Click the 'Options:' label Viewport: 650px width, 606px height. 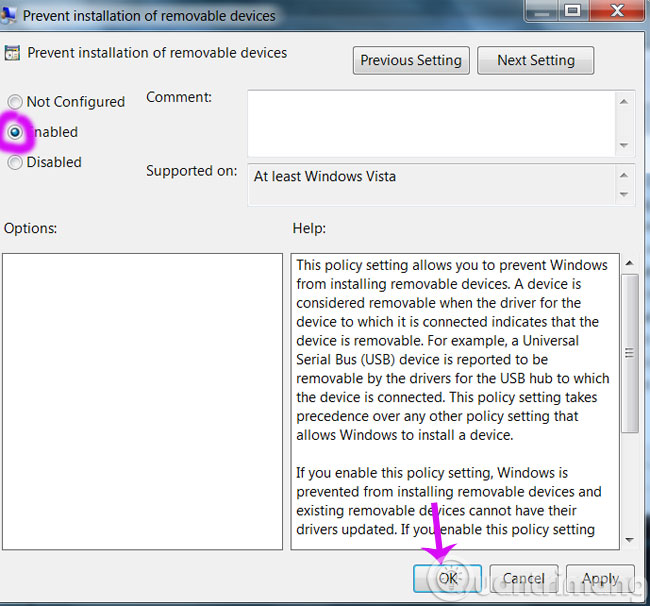coord(30,228)
